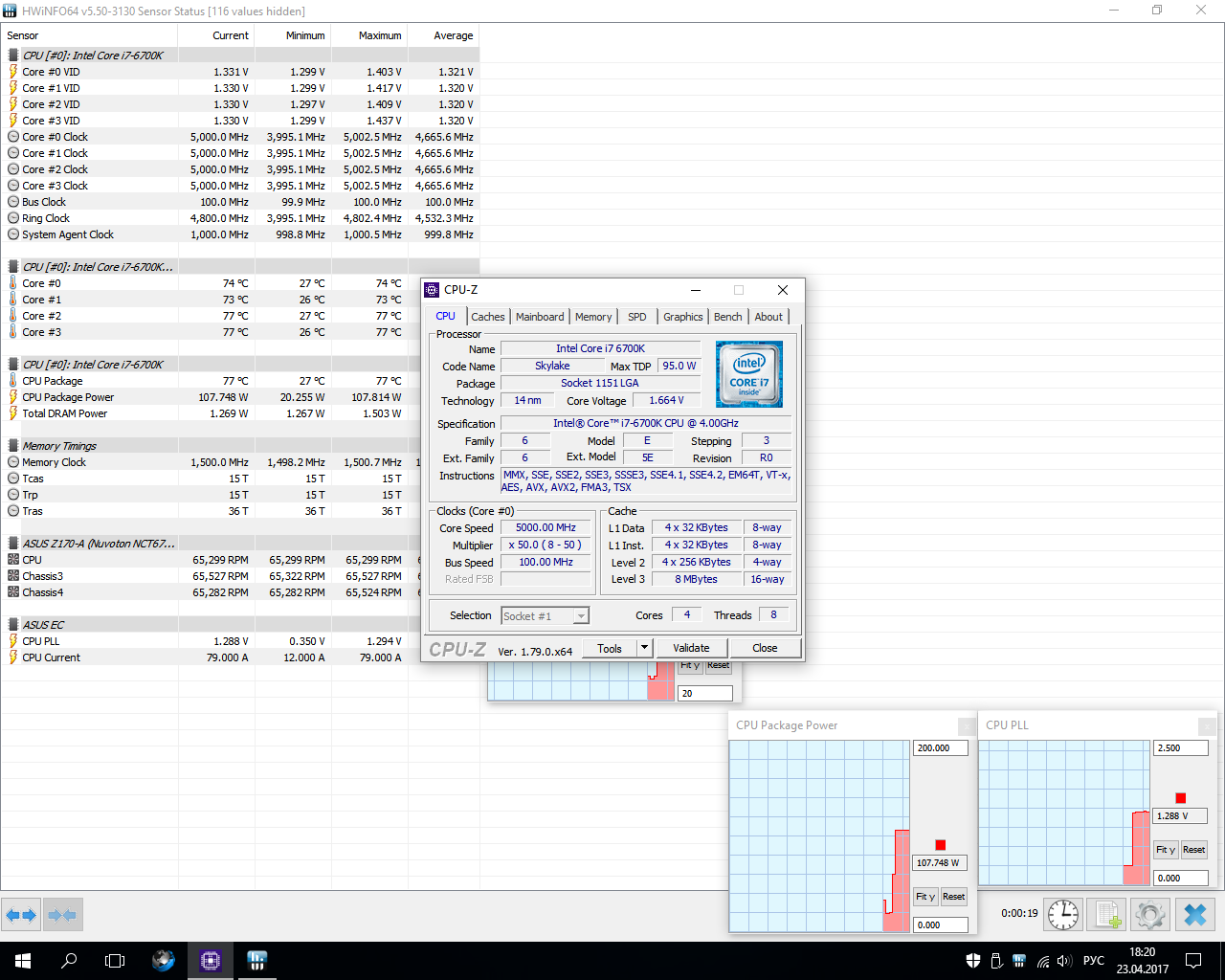Screen dimensions: 1225x980
Task: Select the Total DRAM Power sensor row
Action: pos(211,413)
